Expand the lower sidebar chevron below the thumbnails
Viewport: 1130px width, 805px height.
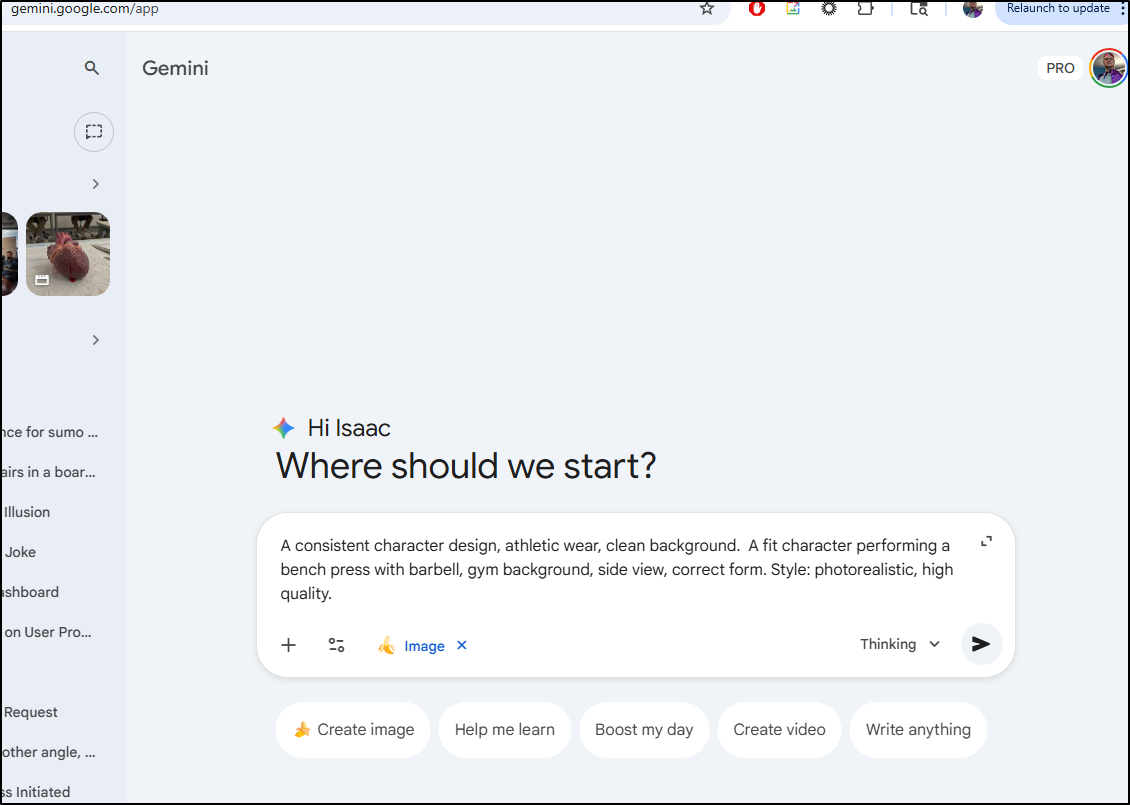[x=96, y=340]
